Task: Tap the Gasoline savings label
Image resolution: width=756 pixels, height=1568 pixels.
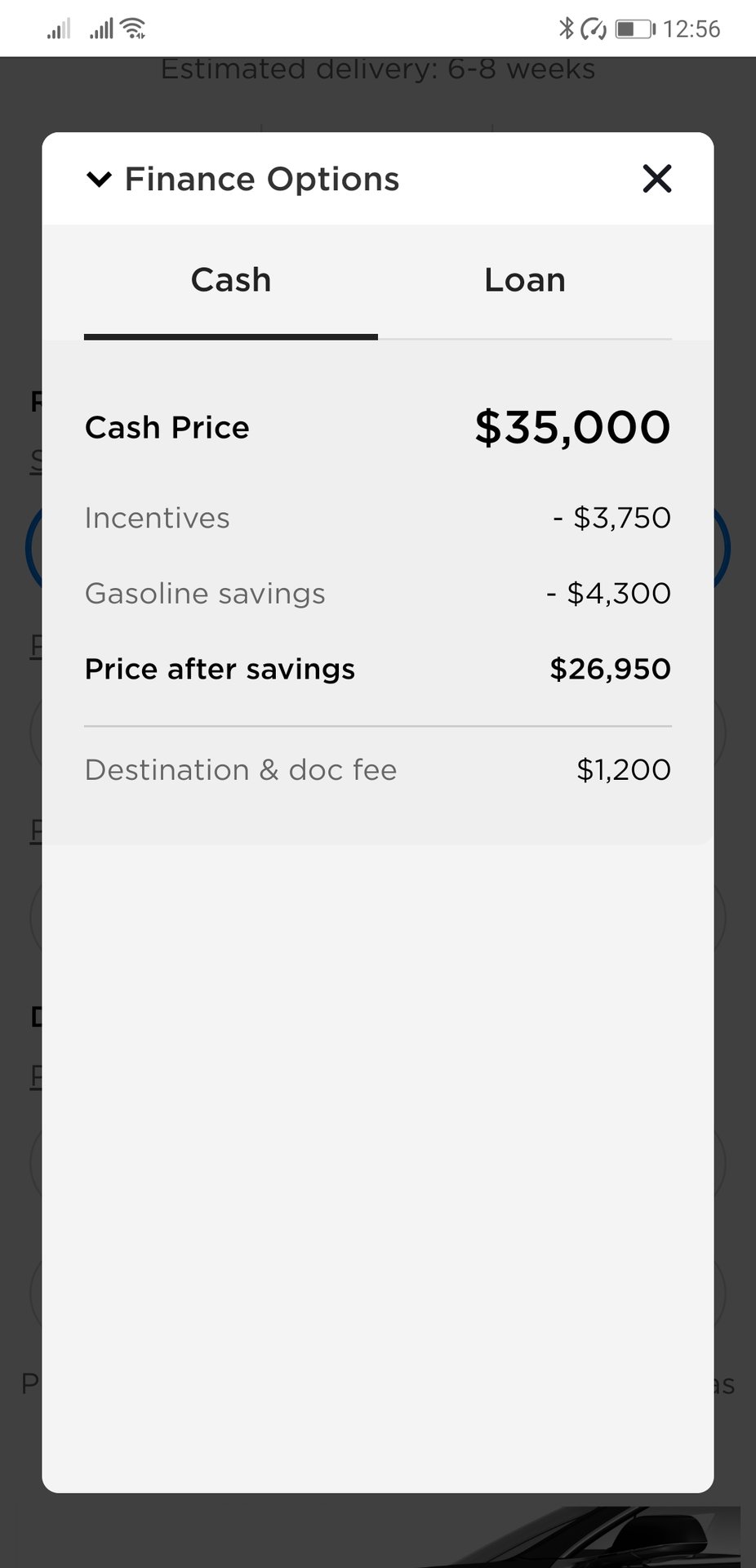Action: pos(205,594)
